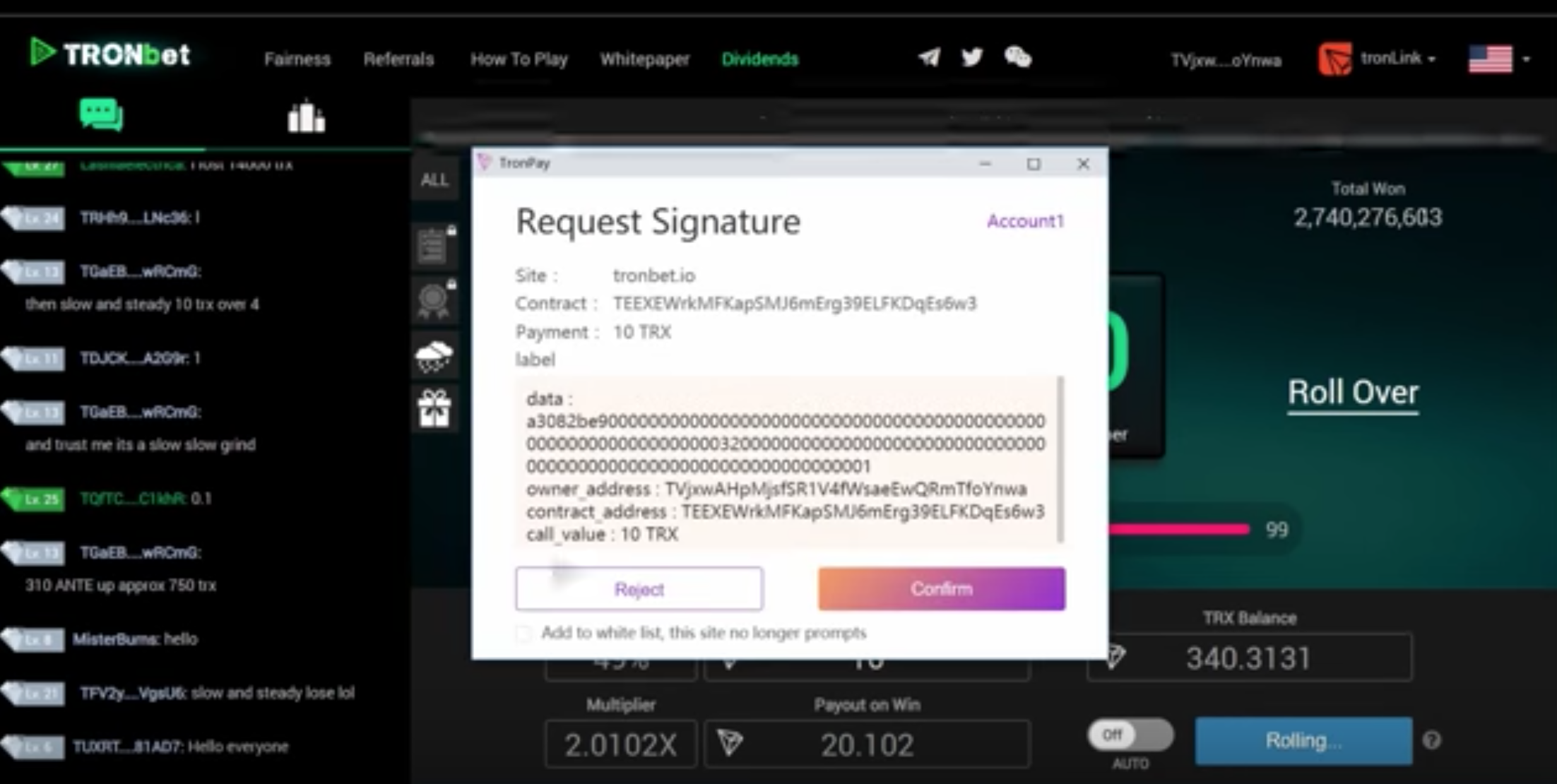This screenshot has height=784, width=1557.
Task: Open the language flag dropdown
Action: click(x=1499, y=59)
